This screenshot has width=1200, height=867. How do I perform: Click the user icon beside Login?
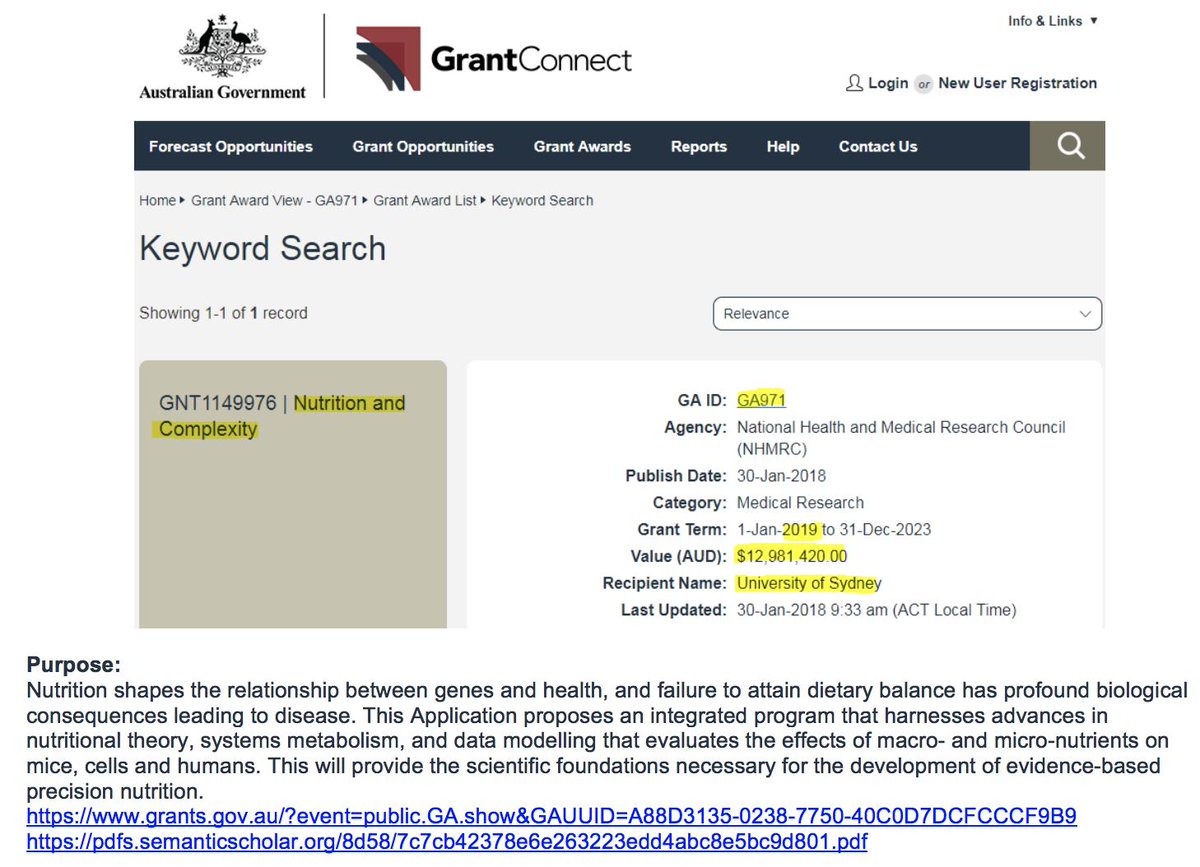[854, 83]
